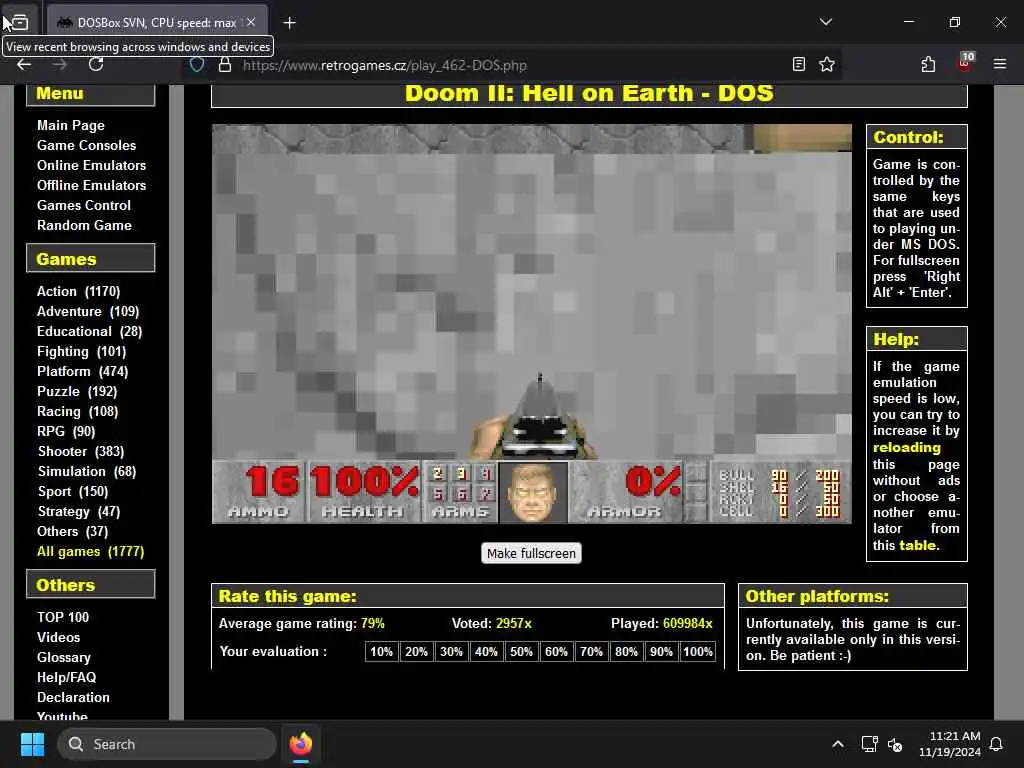This screenshot has width=1024, height=768.
Task: Show hidden system tray icons chevron
Action: click(837, 744)
